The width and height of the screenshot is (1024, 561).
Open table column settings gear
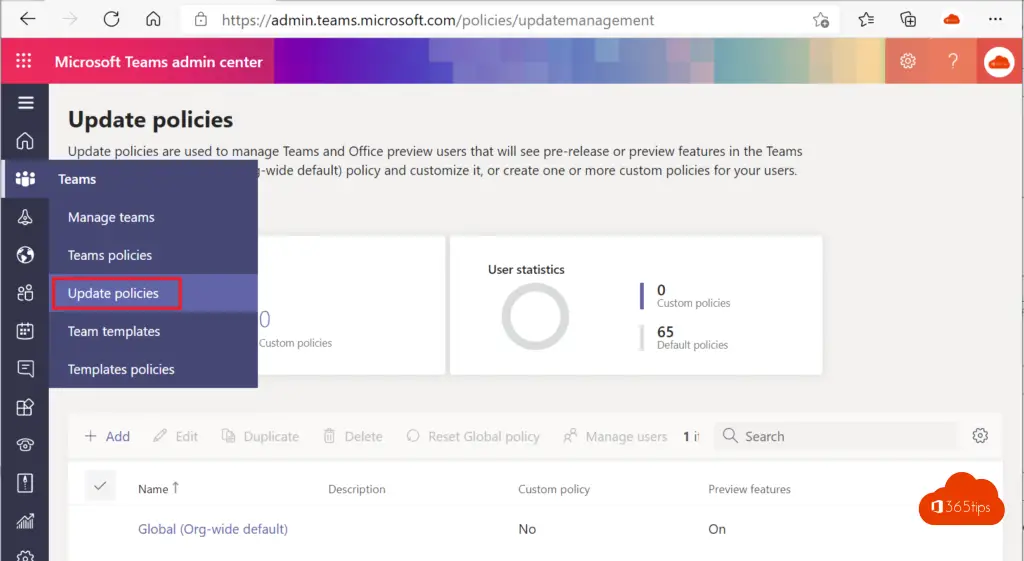click(980, 436)
